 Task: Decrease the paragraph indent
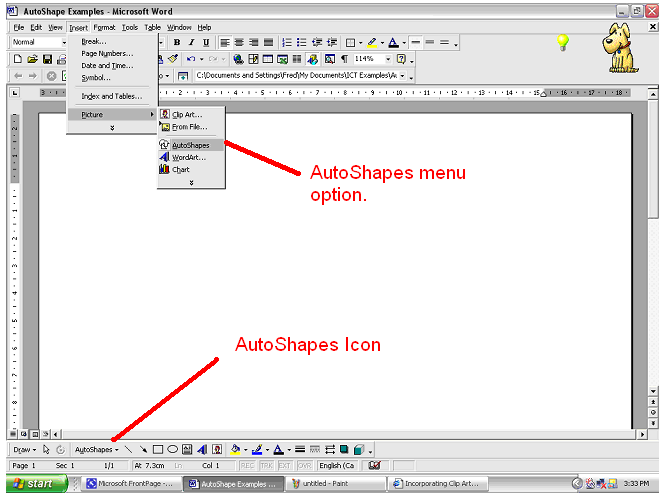pyautogui.click(x=317, y=42)
